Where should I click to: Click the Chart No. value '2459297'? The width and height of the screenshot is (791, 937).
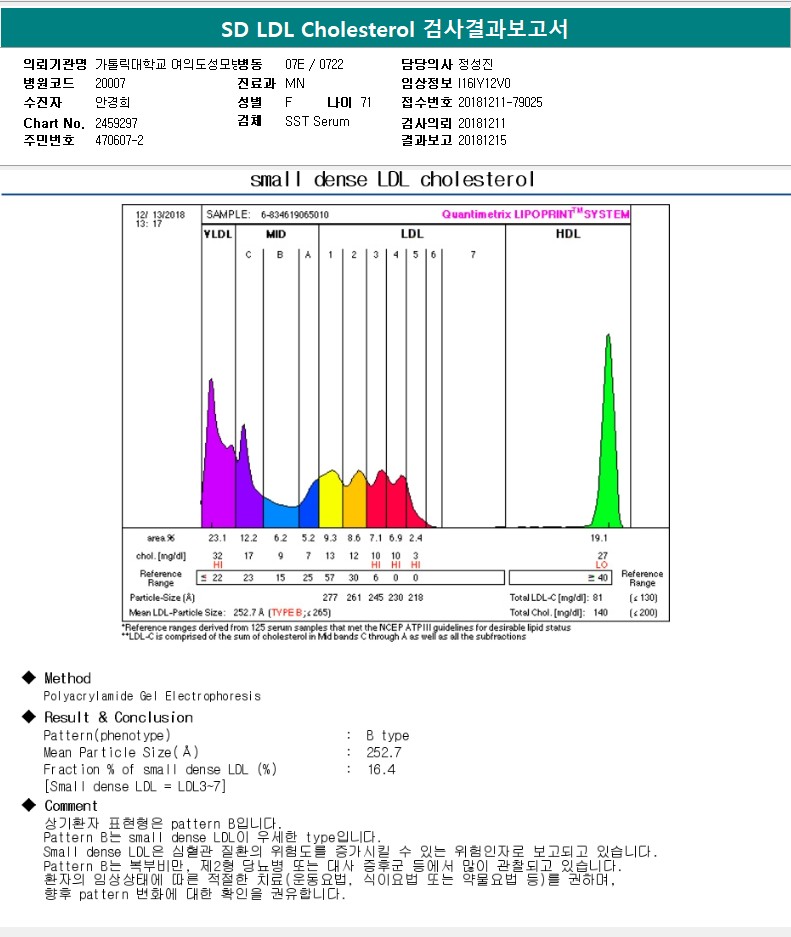click(x=116, y=123)
